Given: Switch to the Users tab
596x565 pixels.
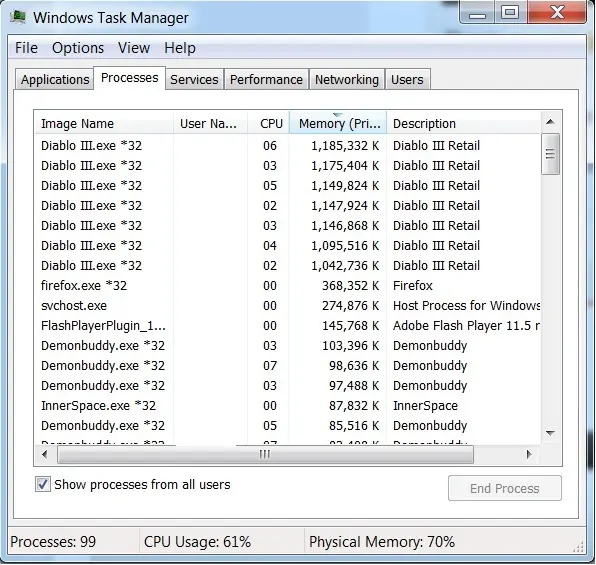Looking at the screenshot, I should point(407,79).
